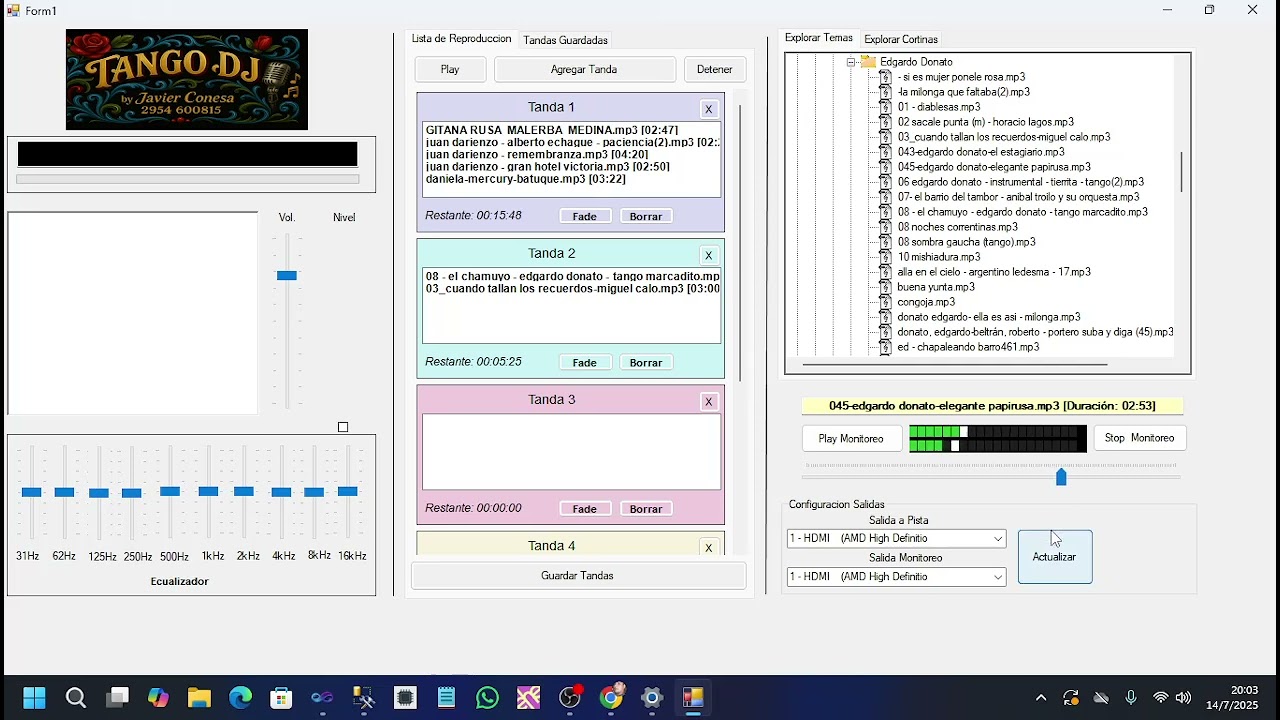1280x720 pixels.
Task: Click mp3 icon of 10 mishiadura.mp3
Action: pyautogui.click(x=885, y=257)
